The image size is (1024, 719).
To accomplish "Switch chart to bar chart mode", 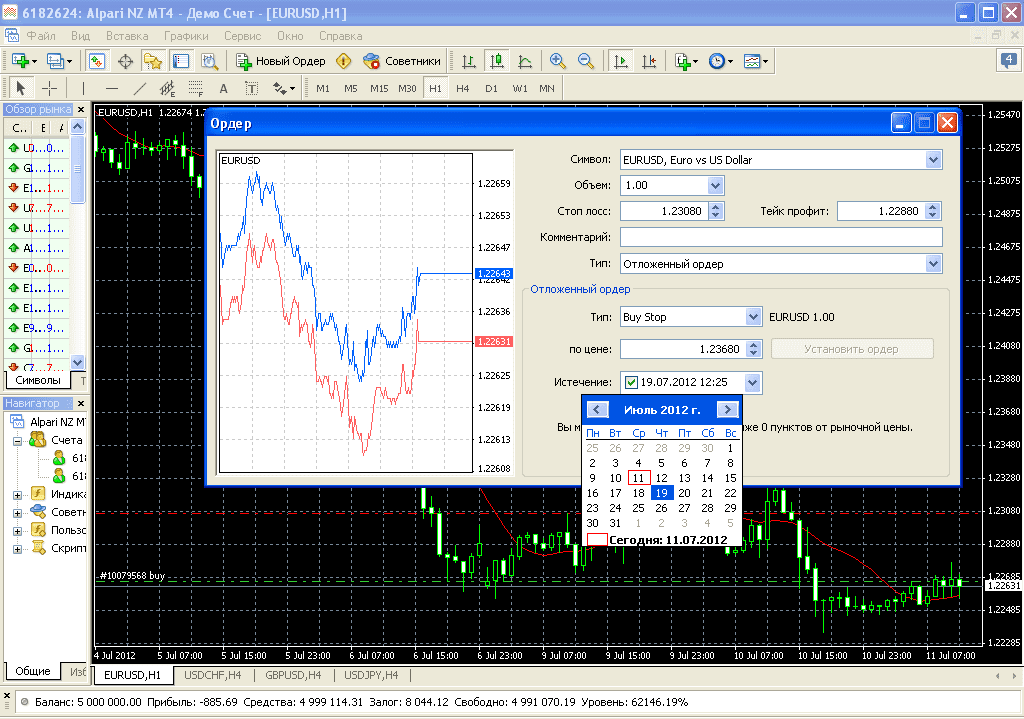I will [x=468, y=61].
